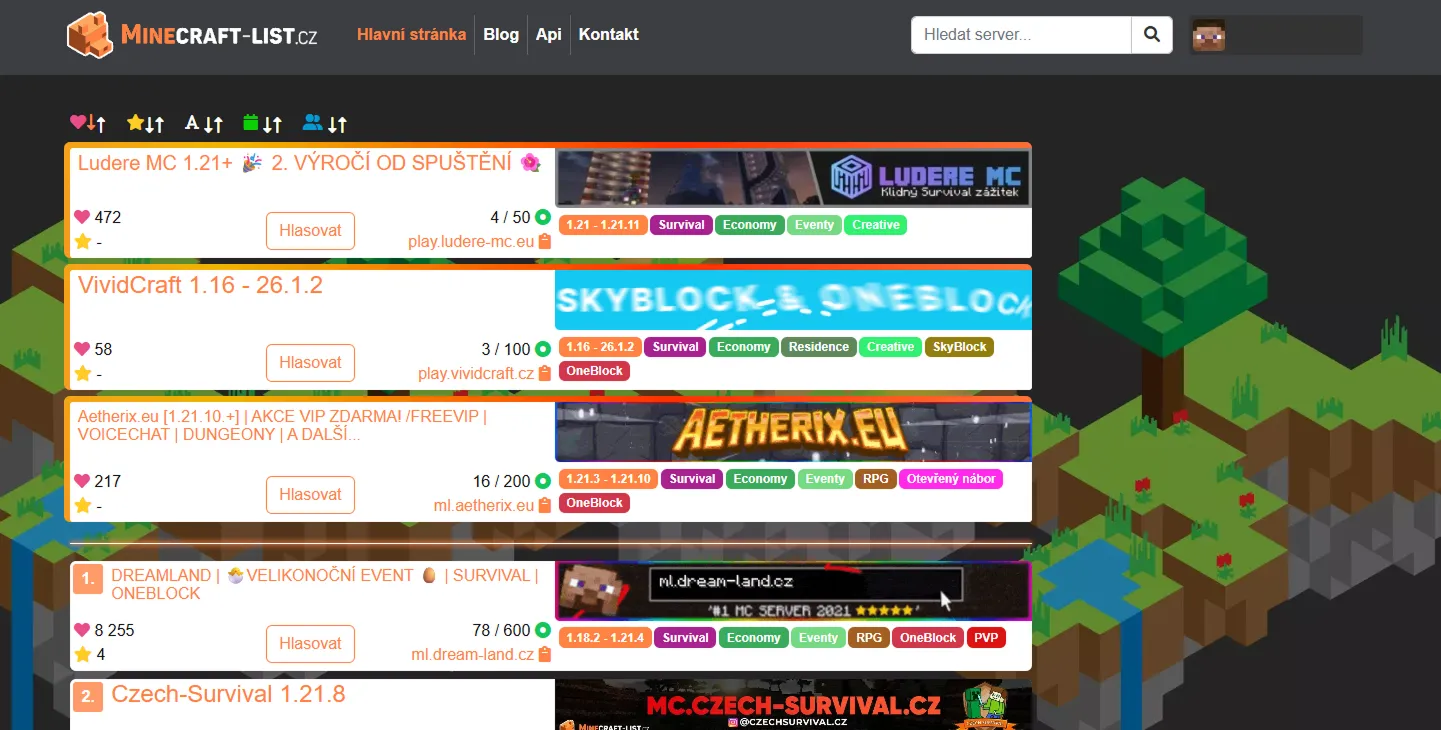The height and width of the screenshot is (730, 1441).
Task: Sort servers by heart votes
Action: 88,123
